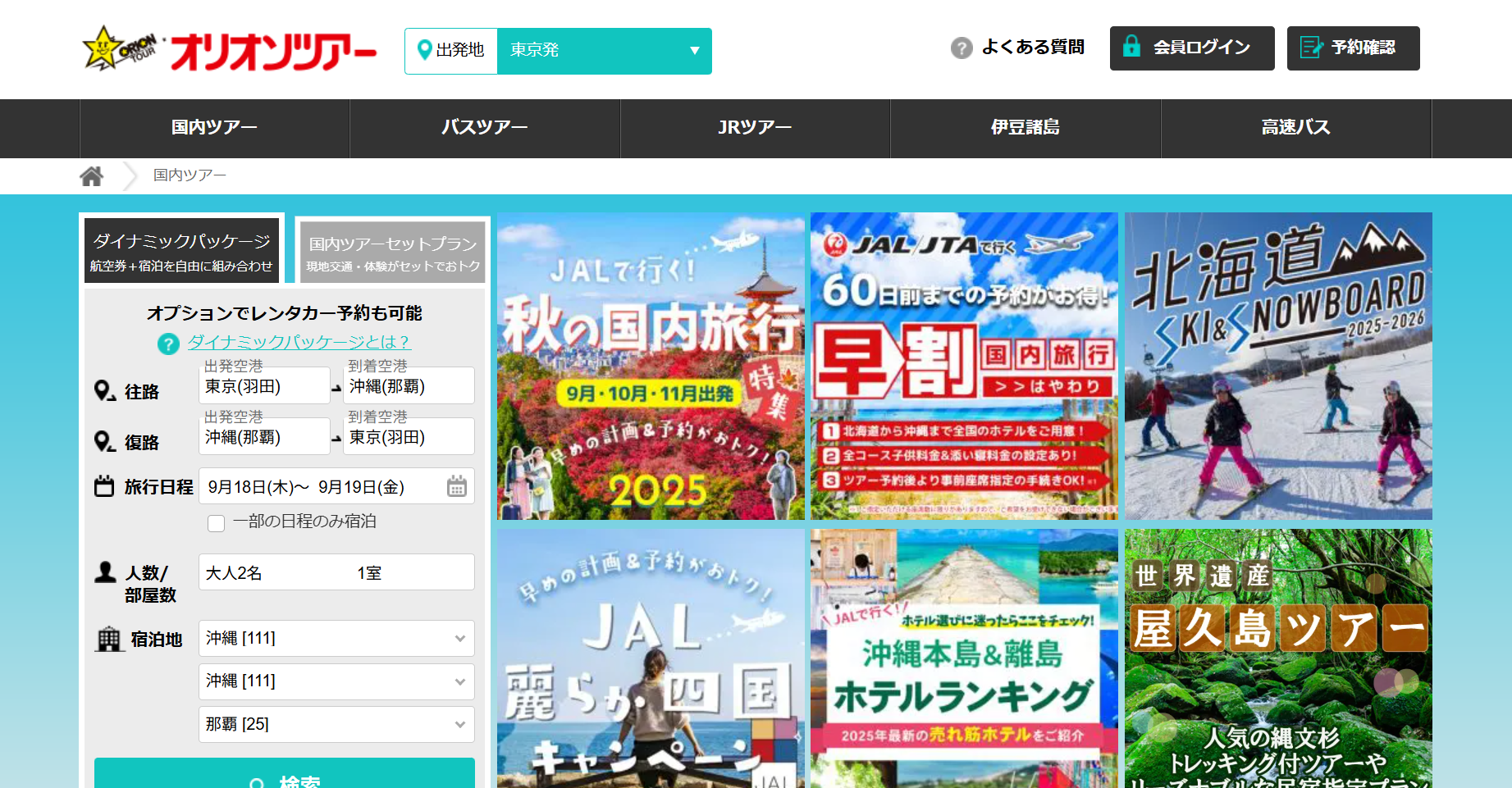Switch to 国内ツアーセットプラン tab

pos(393,253)
